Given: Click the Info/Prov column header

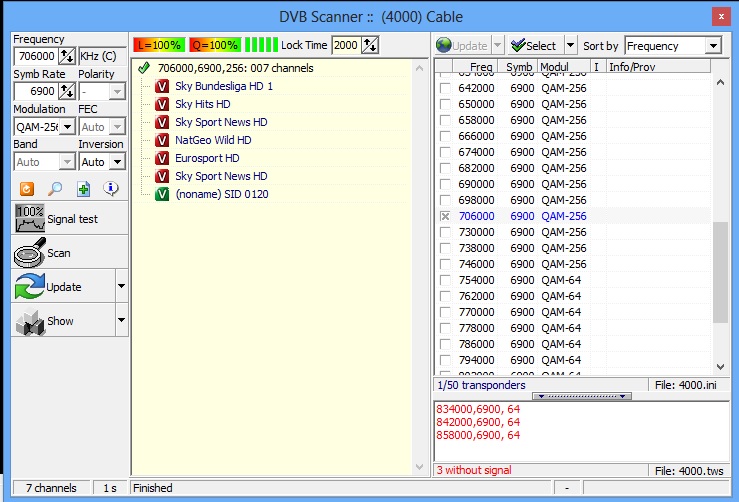Looking at the screenshot, I should click(x=658, y=66).
